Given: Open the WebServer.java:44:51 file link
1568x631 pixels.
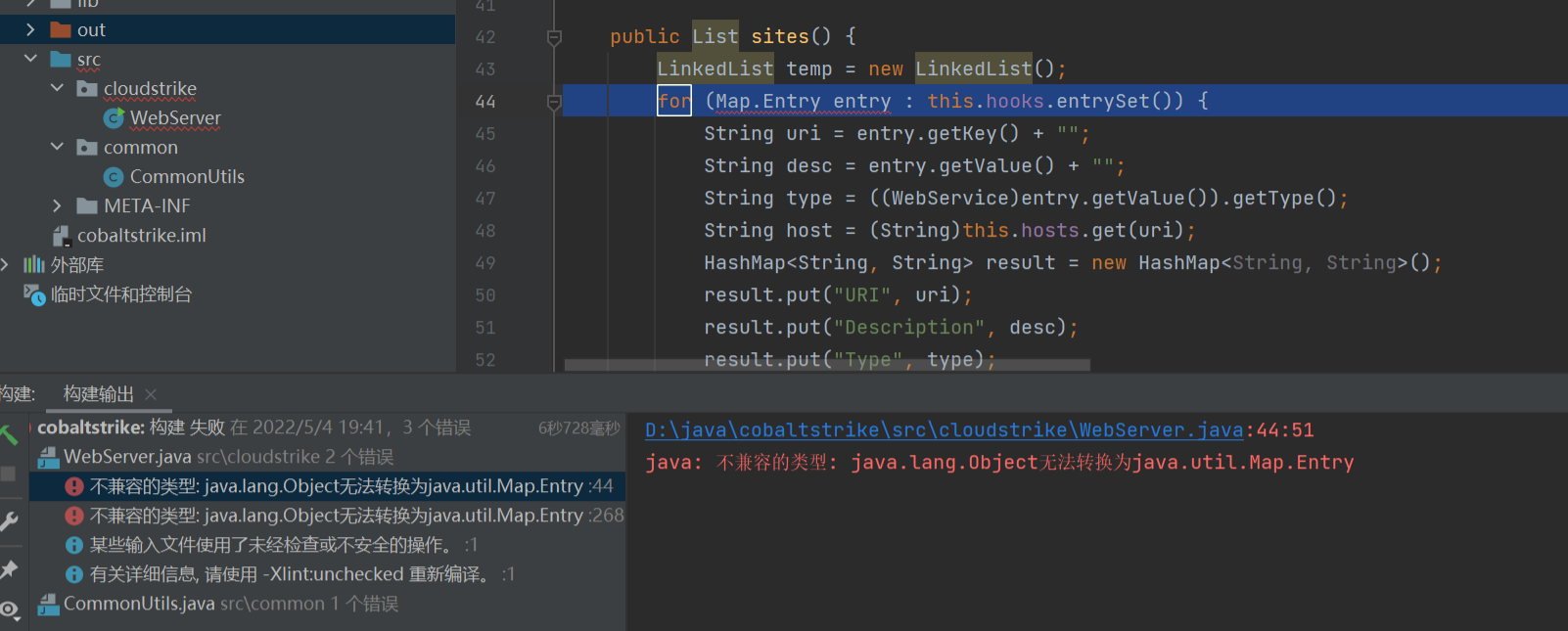Looking at the screenshot, I should point(944,430).
